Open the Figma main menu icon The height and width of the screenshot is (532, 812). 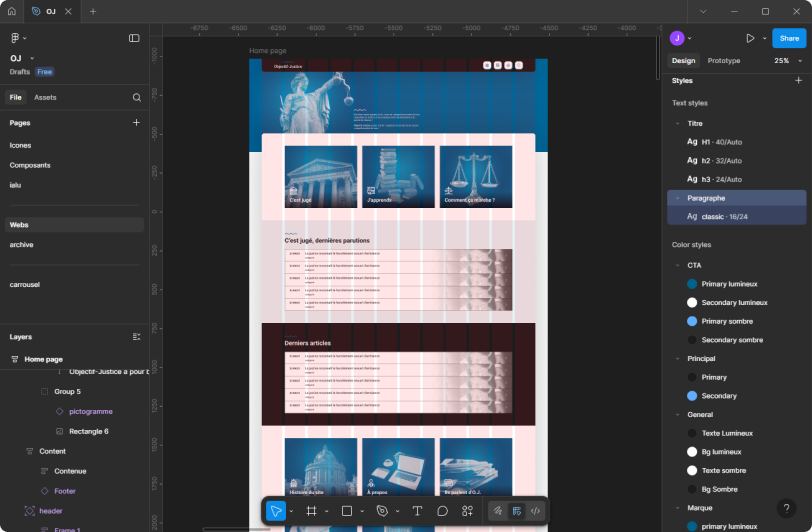click(x=14, y=38)
